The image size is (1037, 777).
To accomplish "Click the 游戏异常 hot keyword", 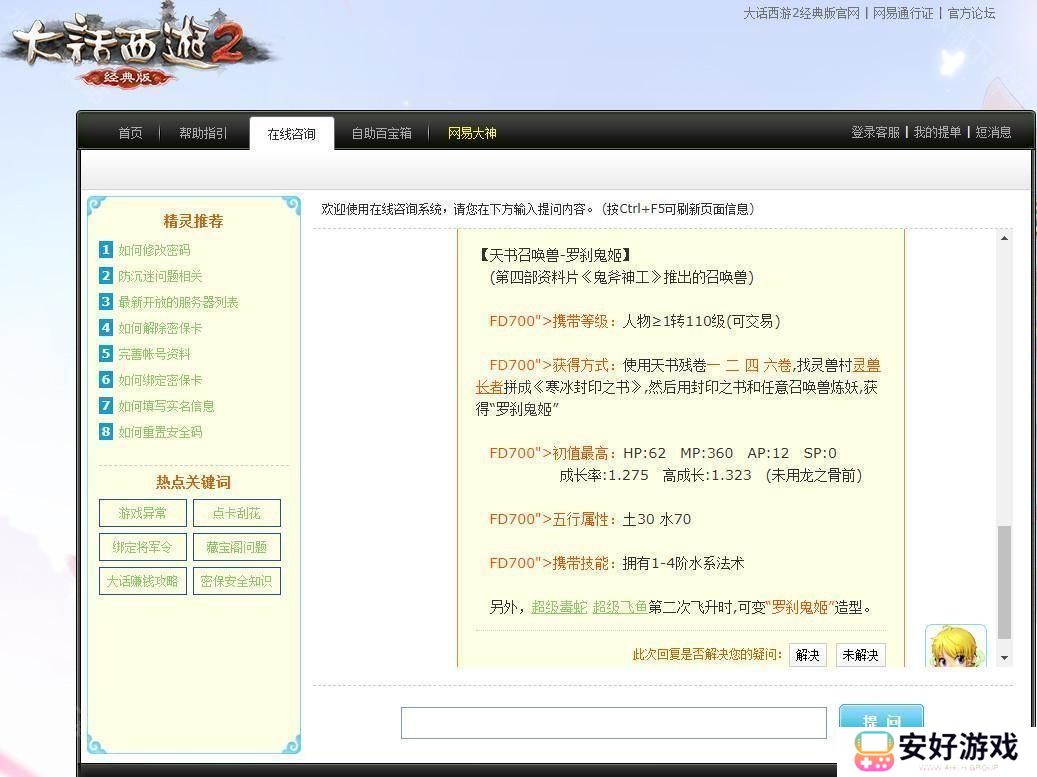I will [142, 513].
